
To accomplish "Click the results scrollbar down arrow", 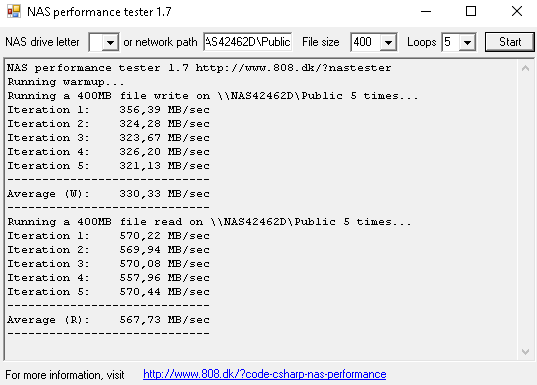I will coord(525,352).
